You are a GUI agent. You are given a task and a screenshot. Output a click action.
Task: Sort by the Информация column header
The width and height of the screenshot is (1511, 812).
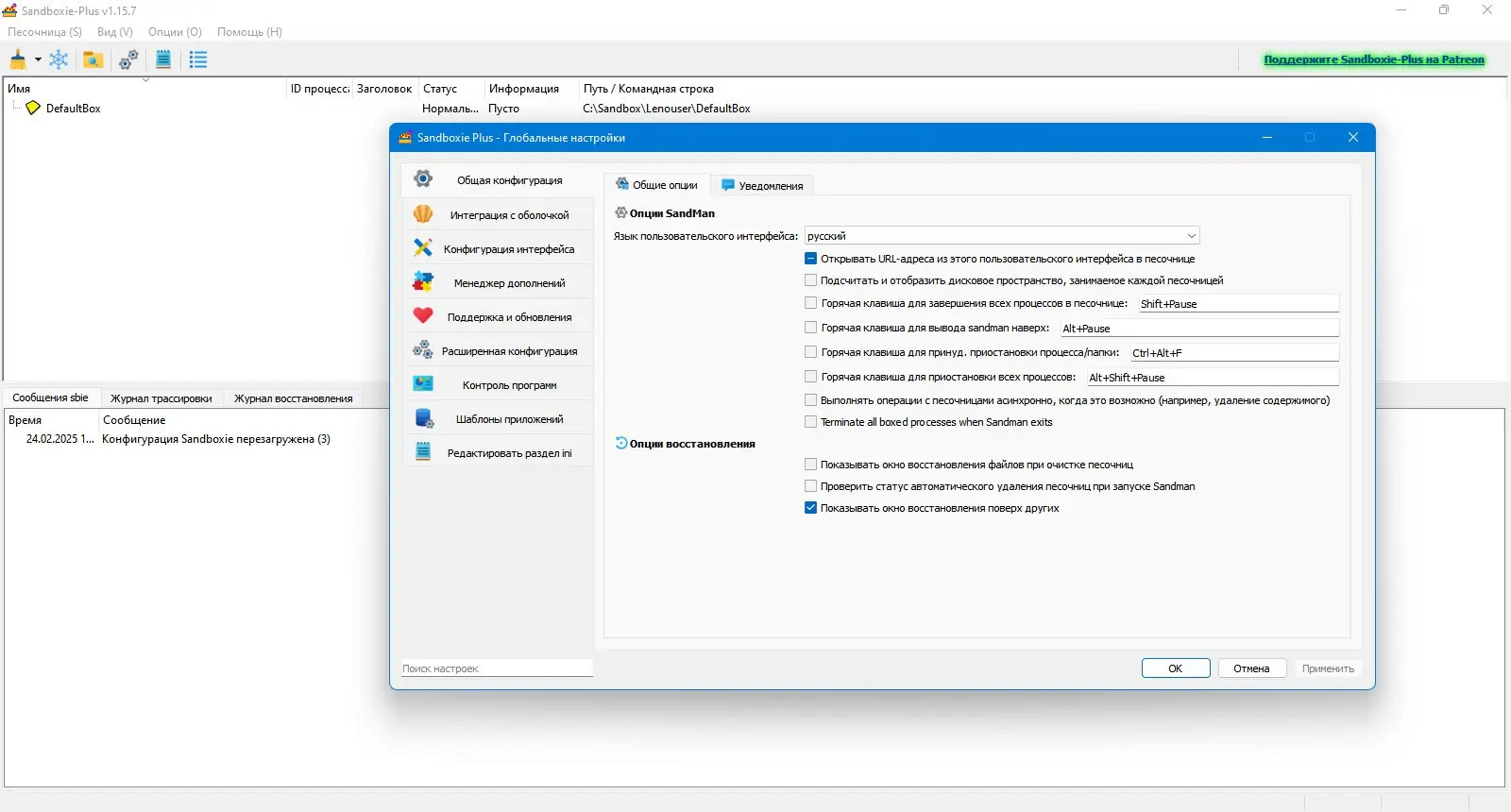coord(532,89)
